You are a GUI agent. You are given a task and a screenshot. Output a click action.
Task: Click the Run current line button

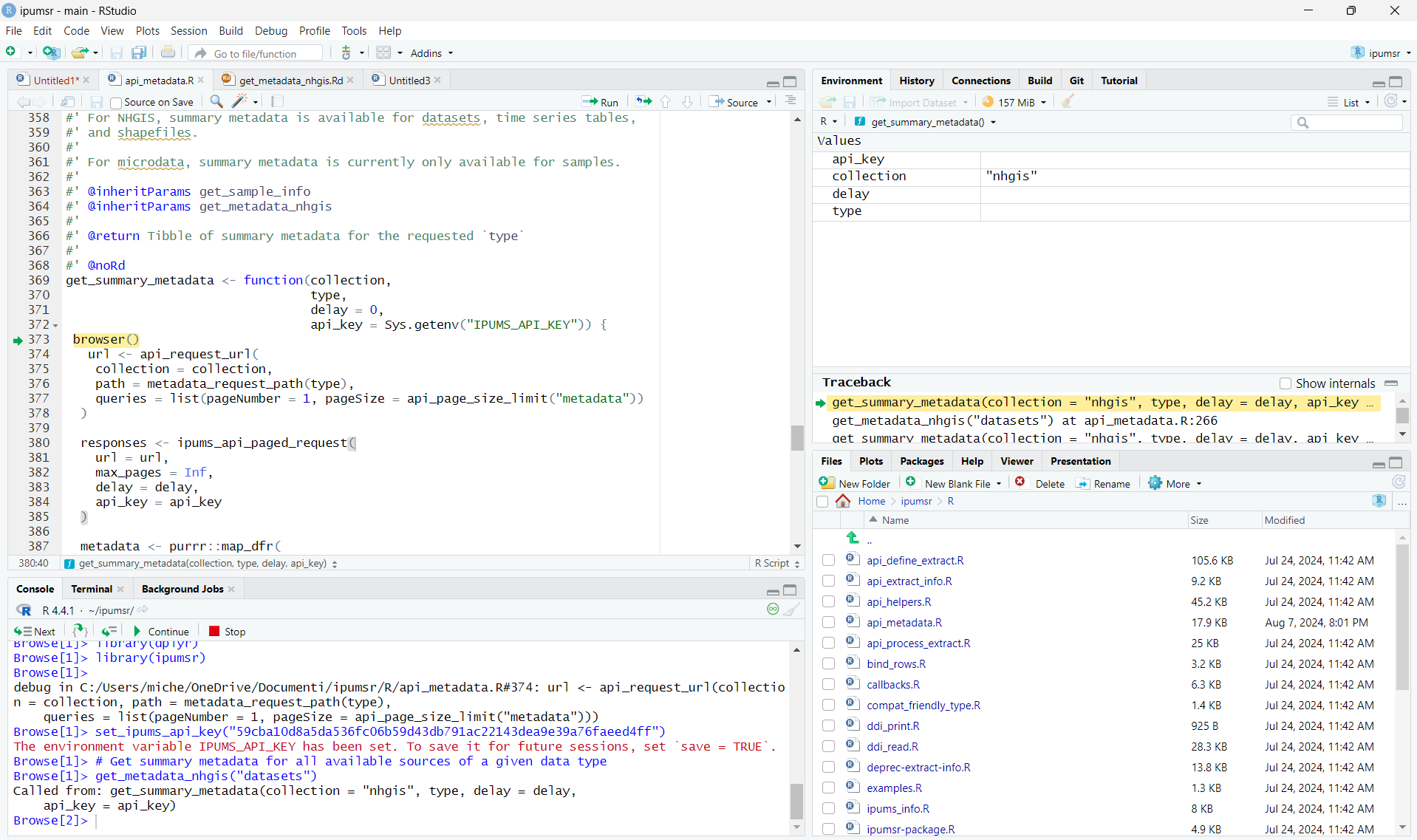coord(600,102)
